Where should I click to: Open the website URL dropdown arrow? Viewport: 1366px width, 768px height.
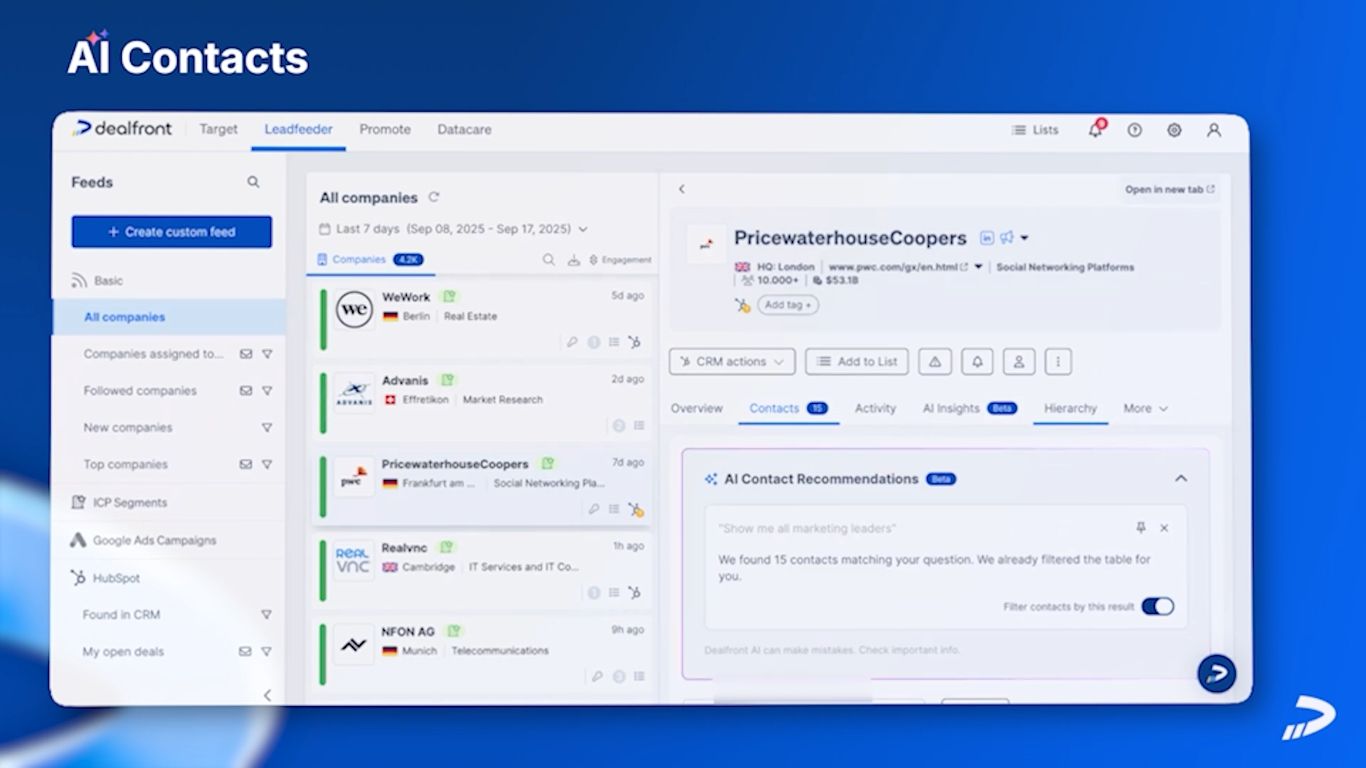tap(978, 267)
